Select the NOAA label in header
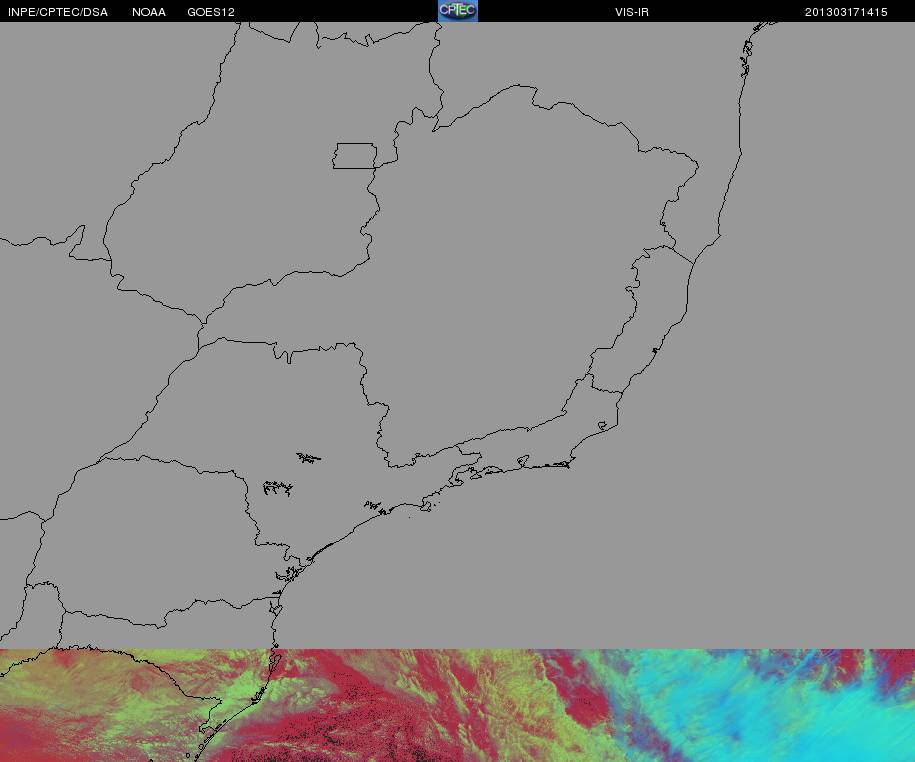 149,12
